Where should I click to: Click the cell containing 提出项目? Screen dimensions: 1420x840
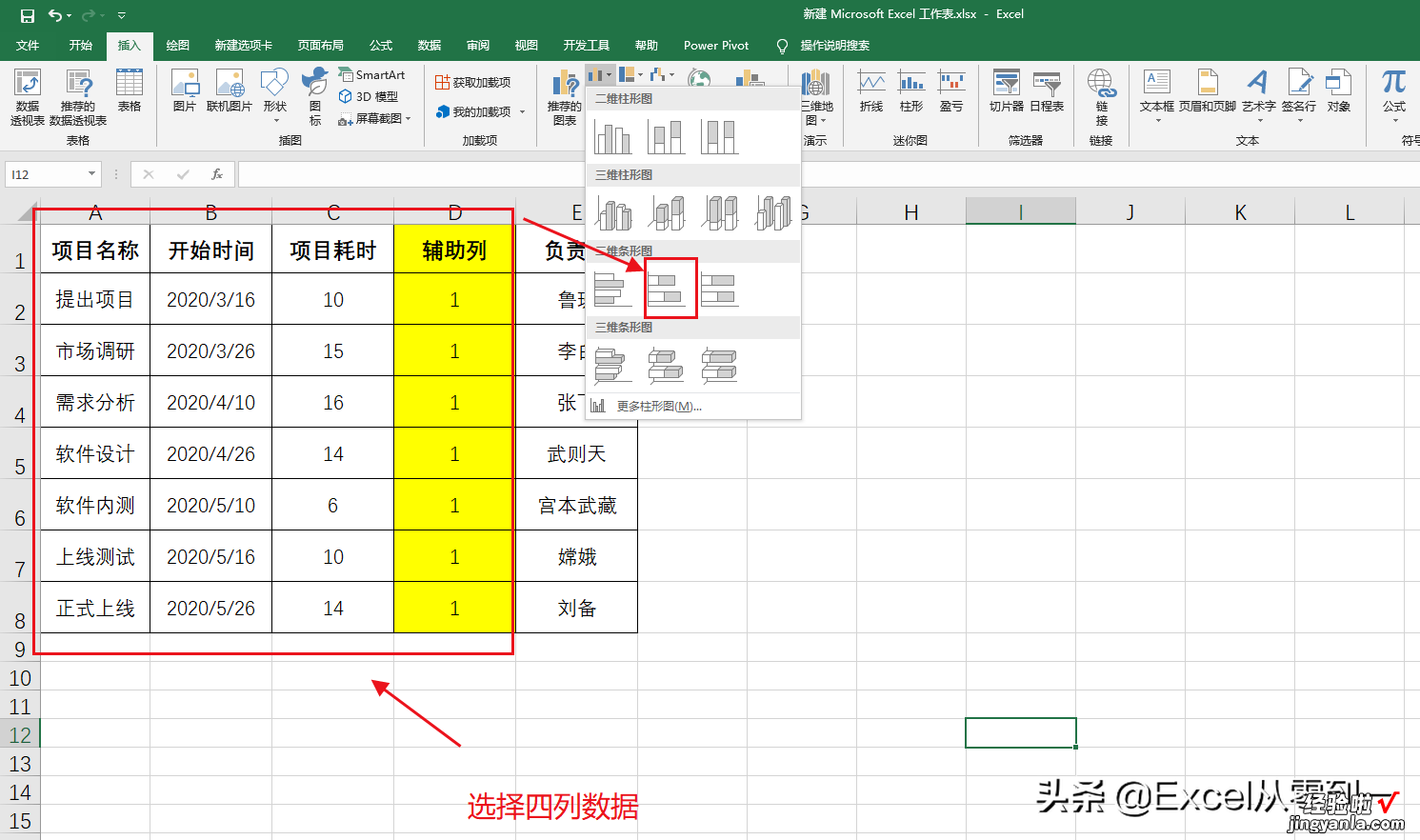point(95,299)
